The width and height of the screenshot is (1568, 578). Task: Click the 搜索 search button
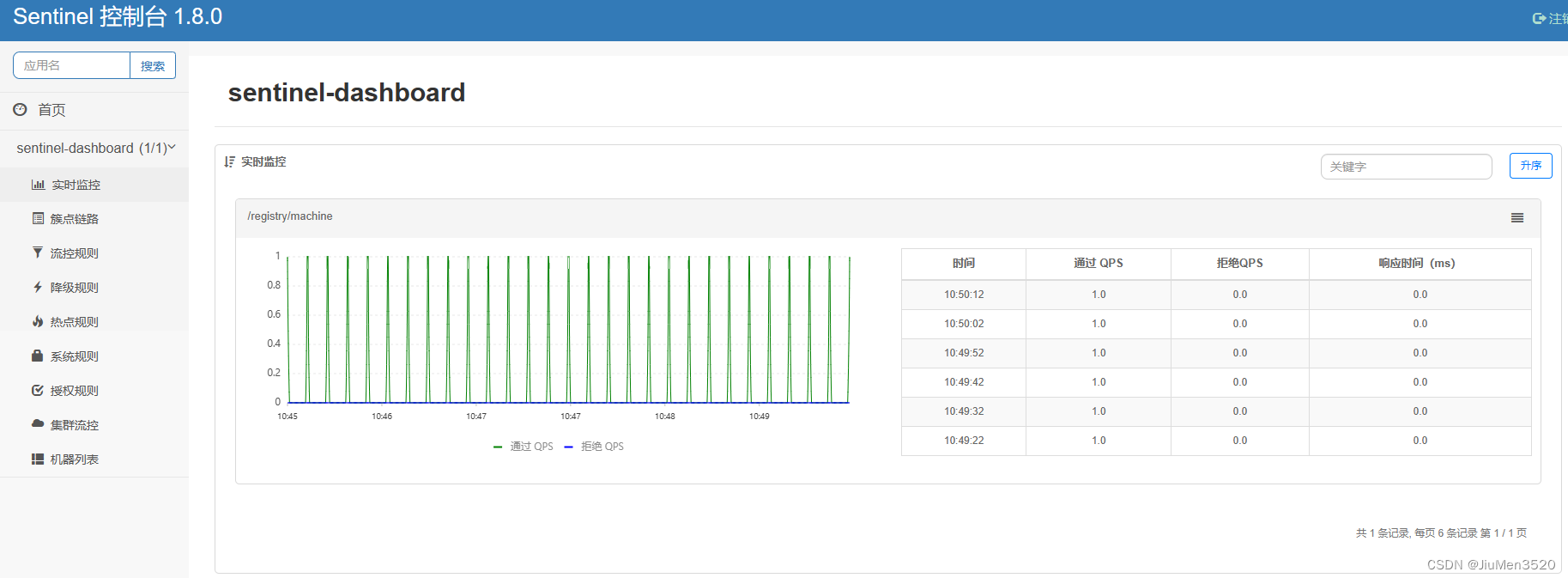coord(153,65)
